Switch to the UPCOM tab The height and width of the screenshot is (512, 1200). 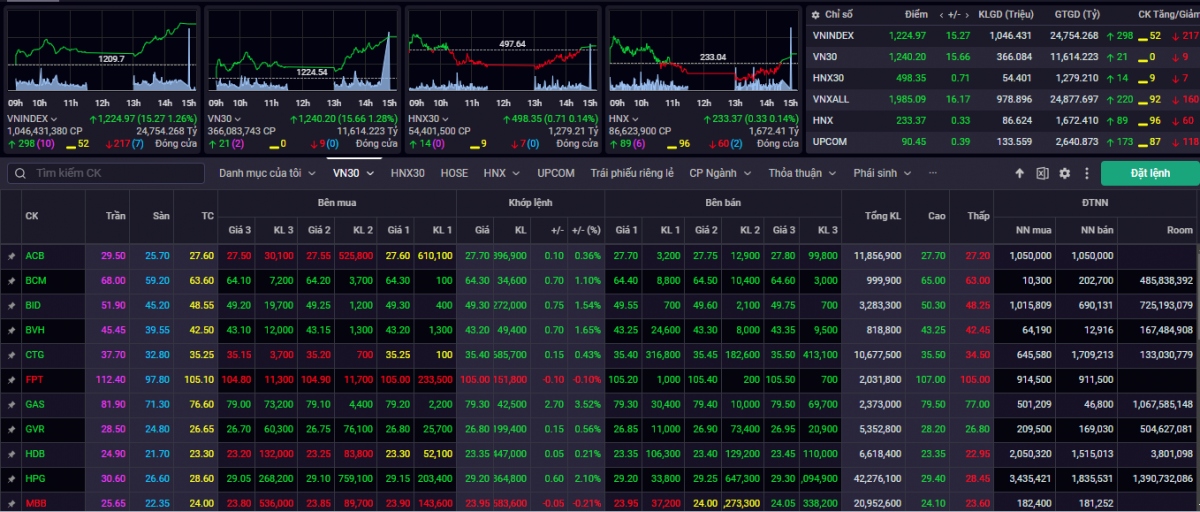tap(556, 173)
